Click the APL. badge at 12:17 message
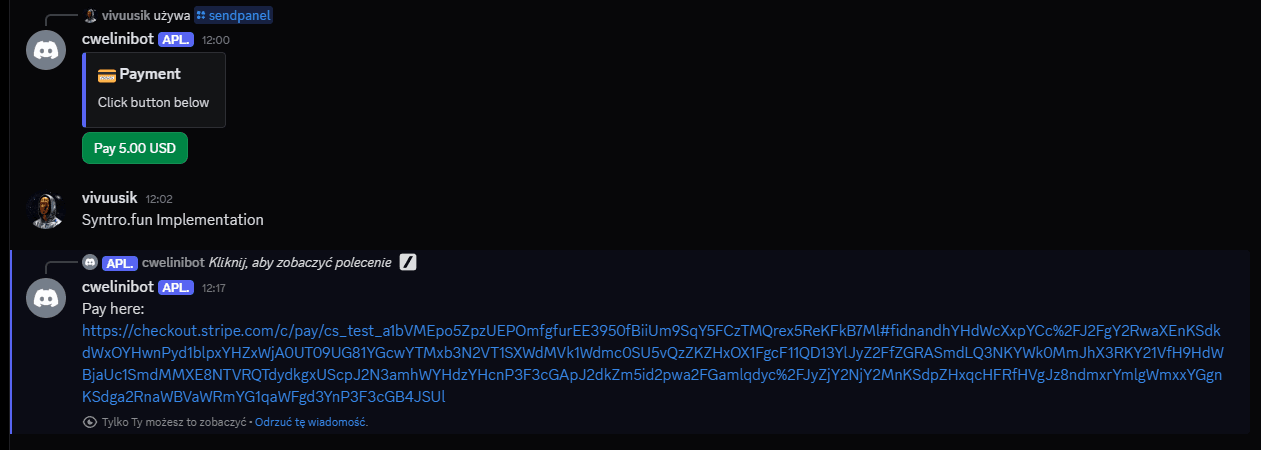The width and height of the screenshot is (1261, 450). tap(176, 288)
